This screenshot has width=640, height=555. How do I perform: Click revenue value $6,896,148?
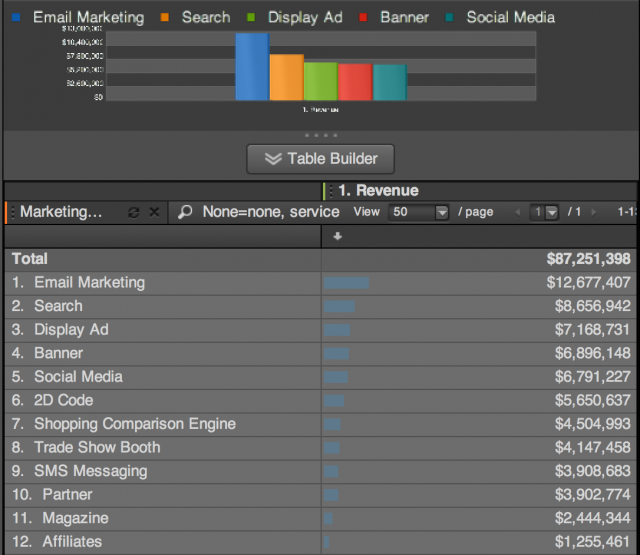[x=593, y=353]
